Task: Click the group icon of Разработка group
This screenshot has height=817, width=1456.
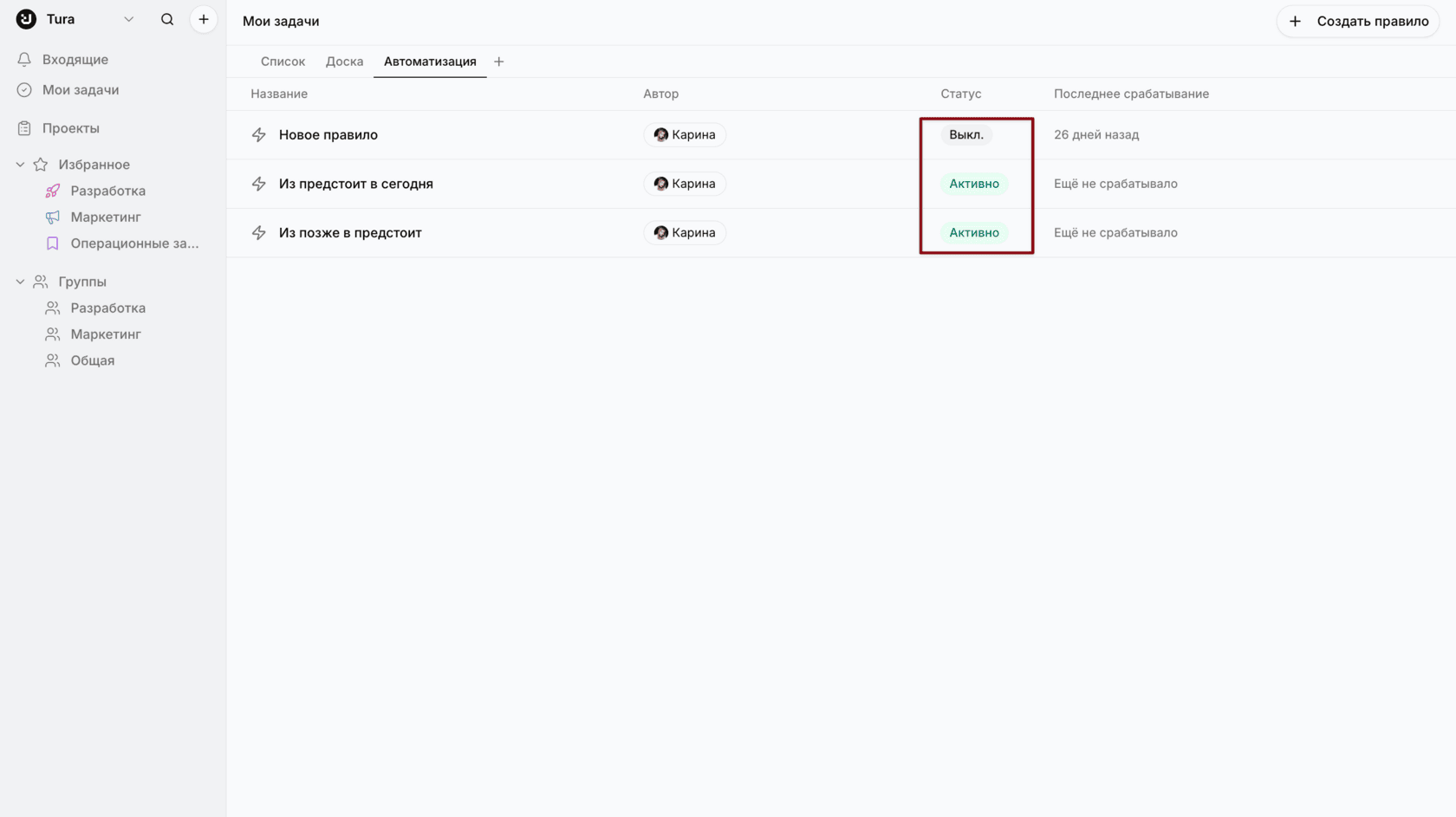Action: click(x=53, y=308)
